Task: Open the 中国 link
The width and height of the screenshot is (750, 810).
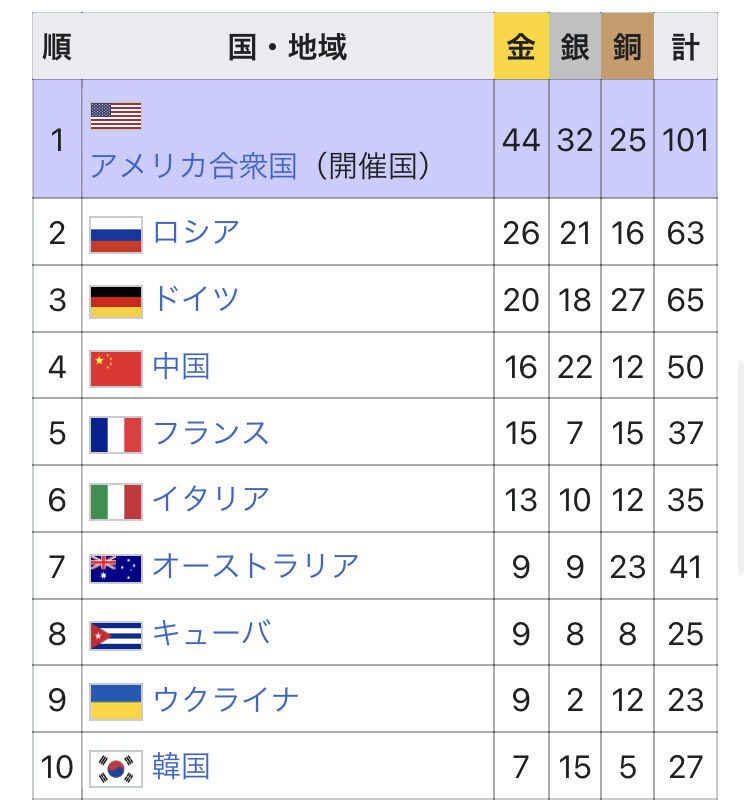Action: pyautogui.click(x=181, y=366)
